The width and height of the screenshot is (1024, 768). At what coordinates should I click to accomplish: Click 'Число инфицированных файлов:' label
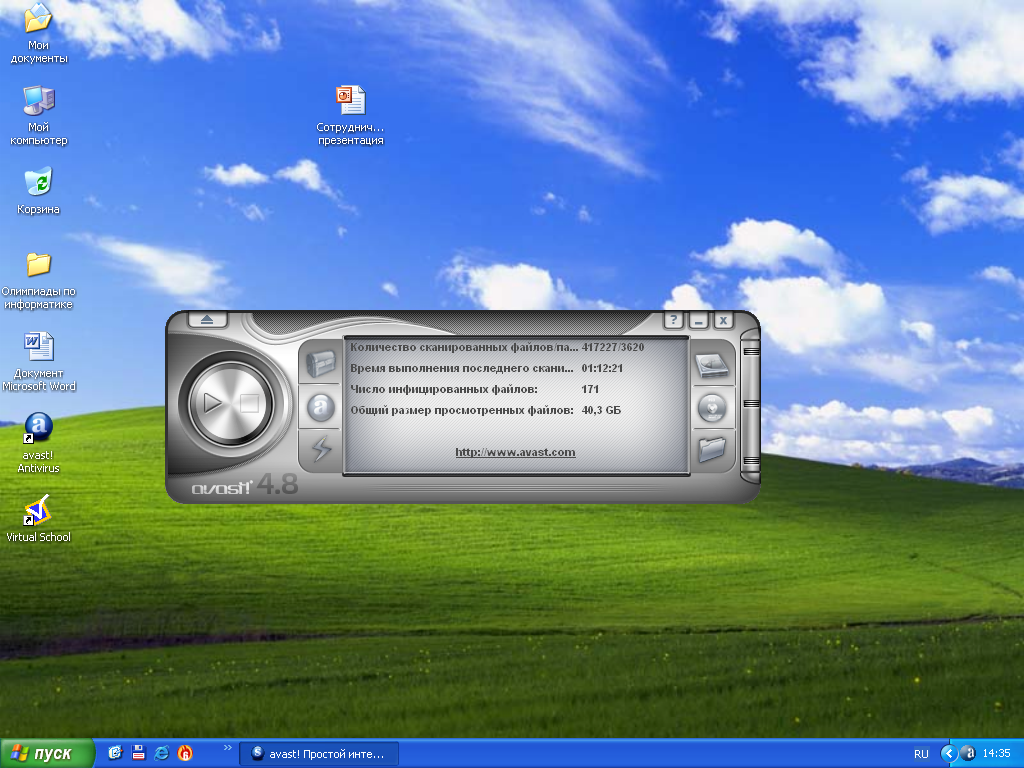(444, 389)
